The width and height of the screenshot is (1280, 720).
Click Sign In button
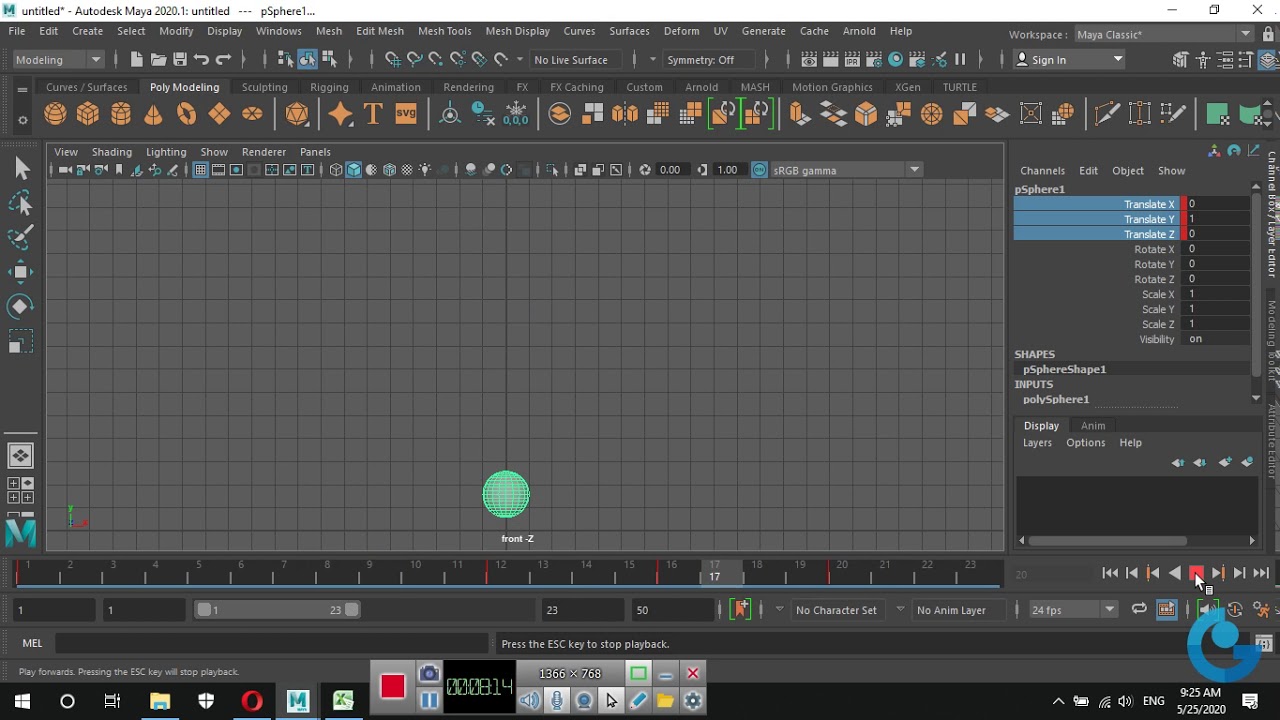click(x=1069, y=60)
